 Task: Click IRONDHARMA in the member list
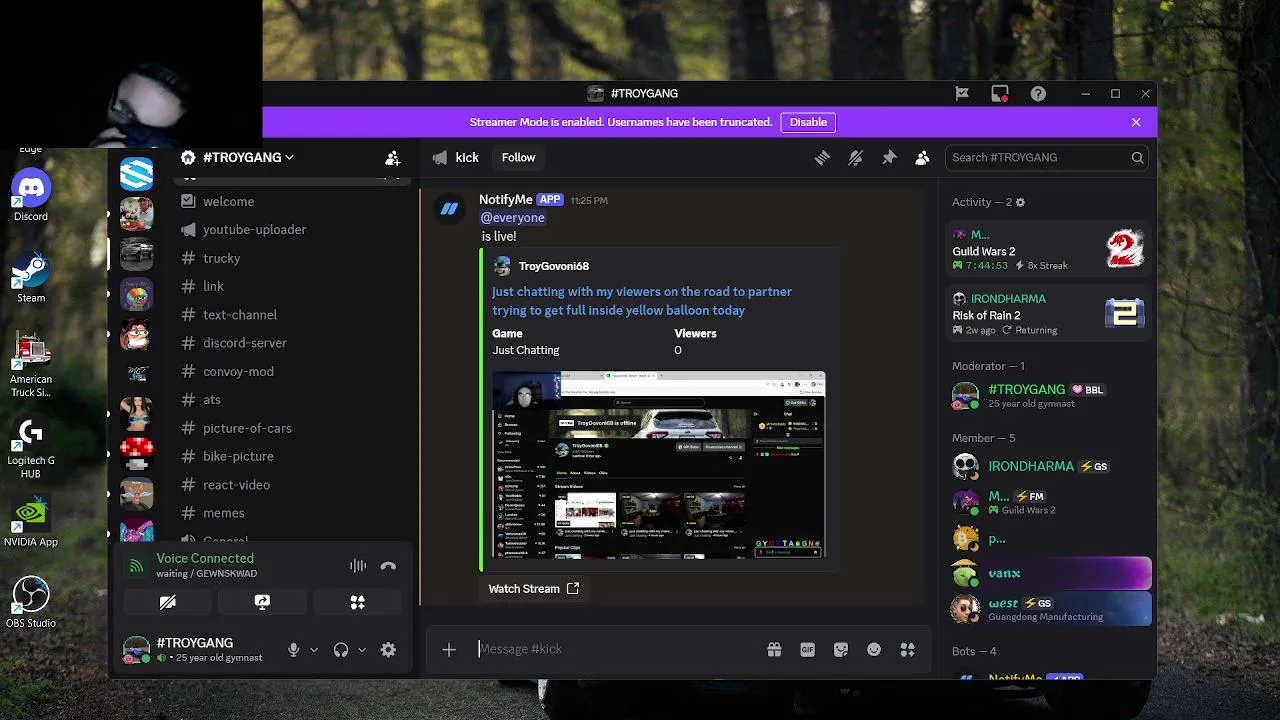tap(1047, 467)
